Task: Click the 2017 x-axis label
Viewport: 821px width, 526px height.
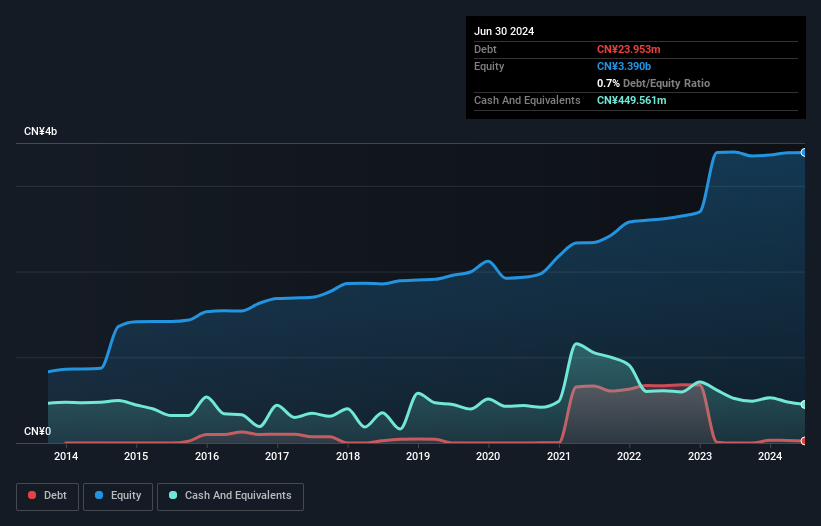Action: point(277,456)
